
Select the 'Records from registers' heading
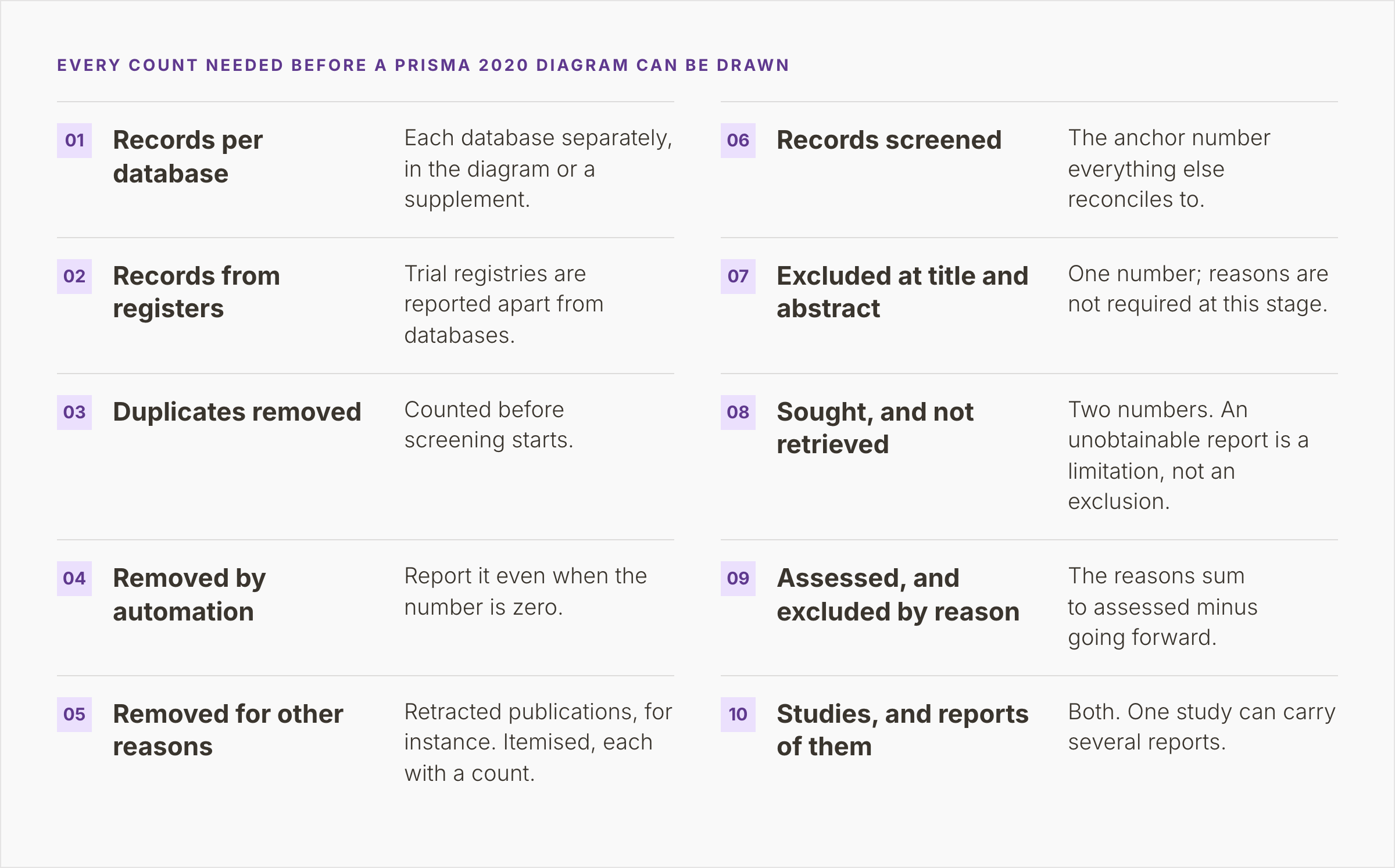pos(196,292)
